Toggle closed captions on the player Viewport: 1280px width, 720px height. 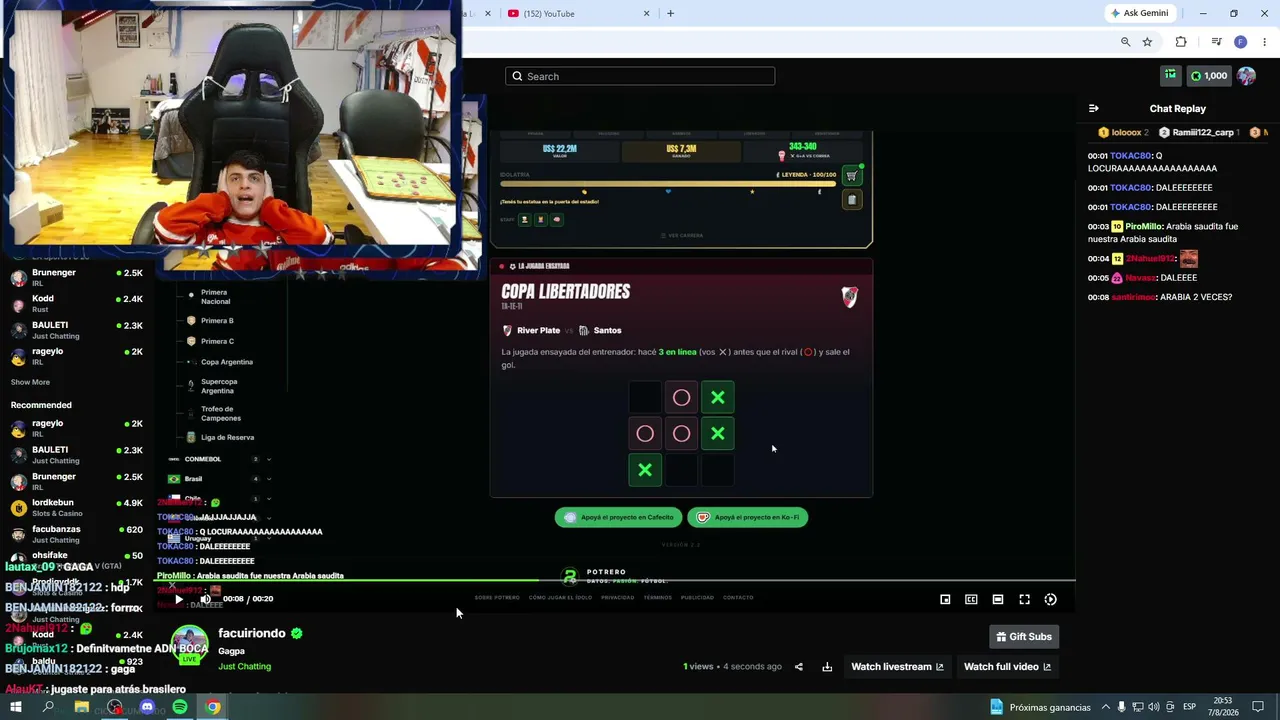pos(971,599)
